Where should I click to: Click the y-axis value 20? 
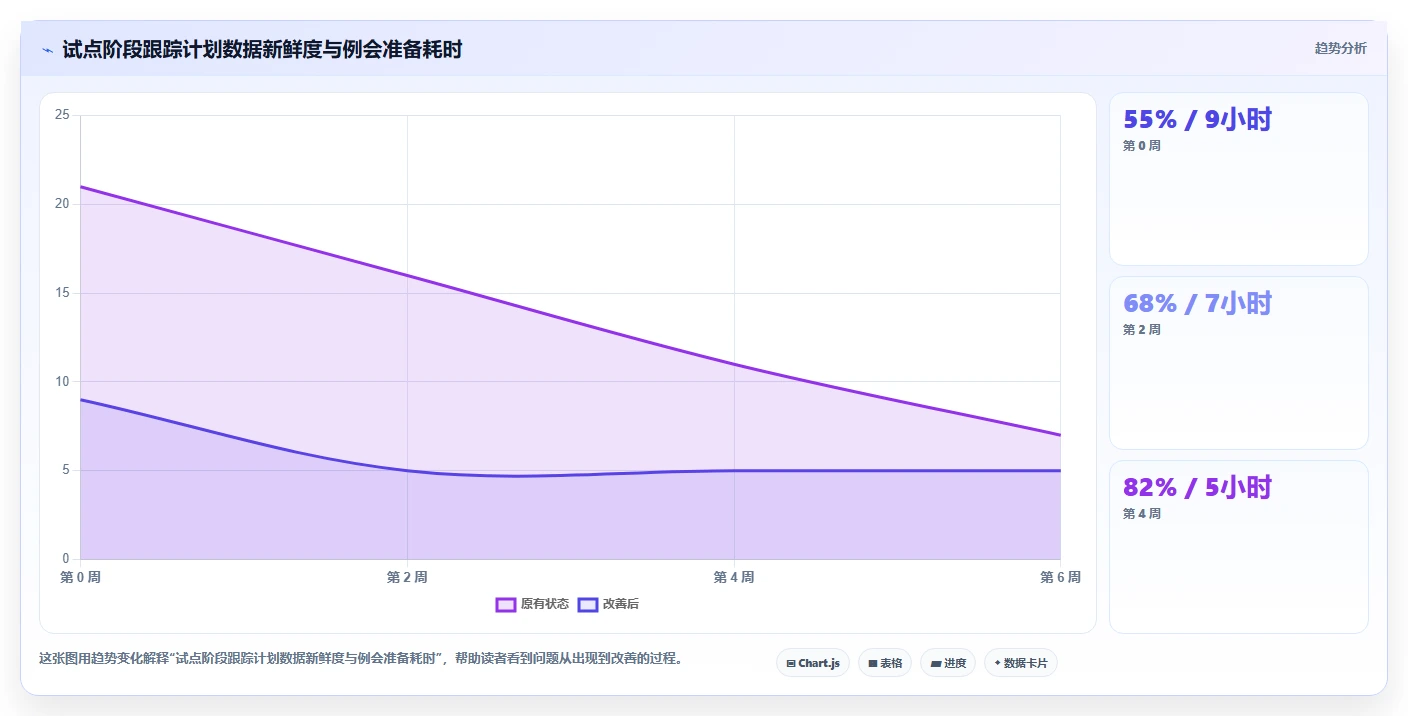pos(62,204)
